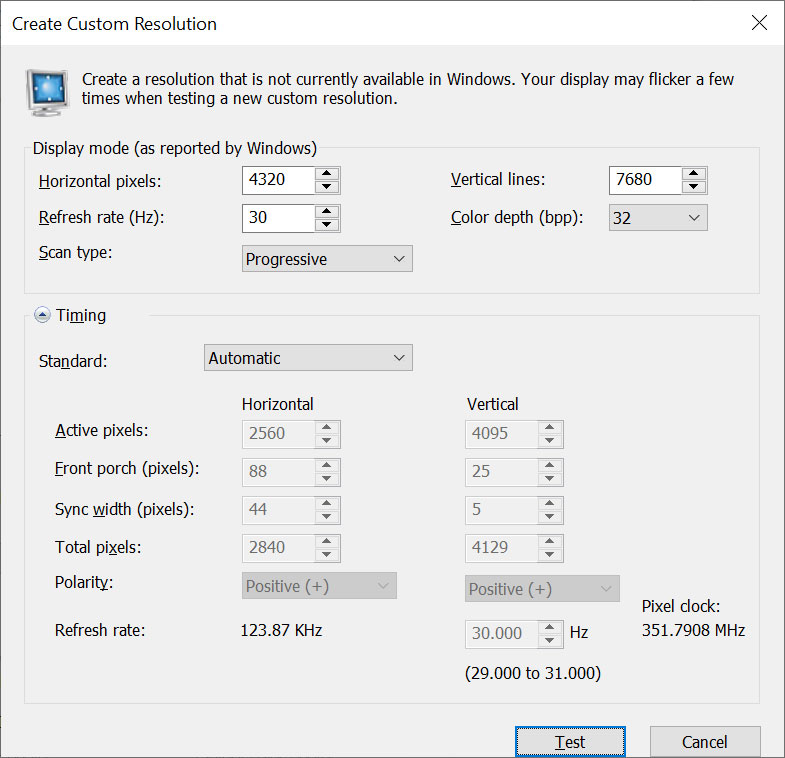This screenshot has height=758, width=785.
Task: Click the vertical refresh rate 30.000 field
Action: pos(500,634)
